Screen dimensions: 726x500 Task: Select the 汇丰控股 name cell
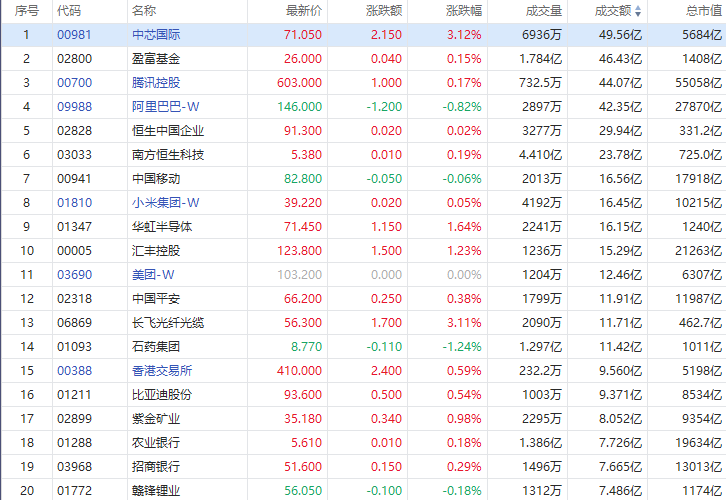pos(156,251)
